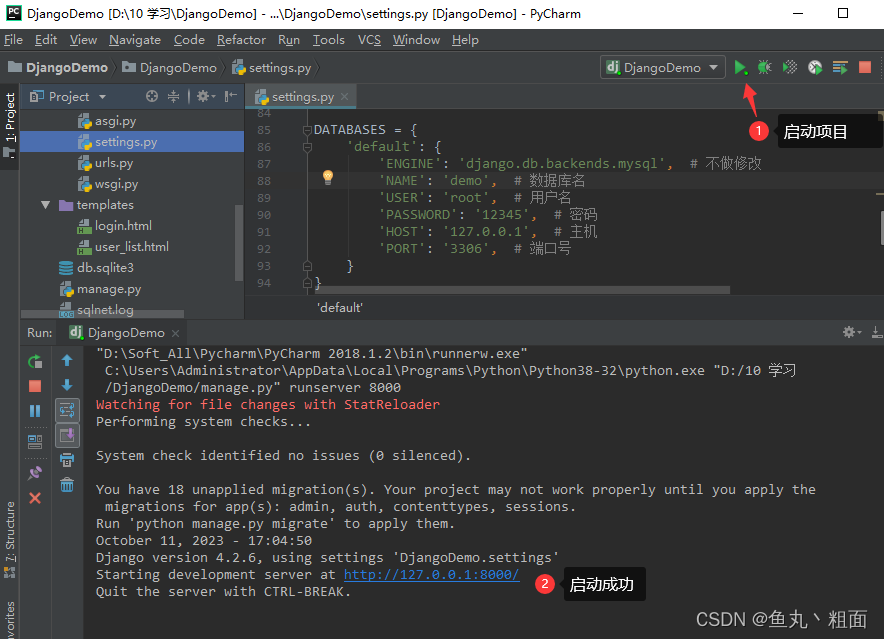Open the Tools menu
This screenshot has width=884, height=639.
(329, 40)
